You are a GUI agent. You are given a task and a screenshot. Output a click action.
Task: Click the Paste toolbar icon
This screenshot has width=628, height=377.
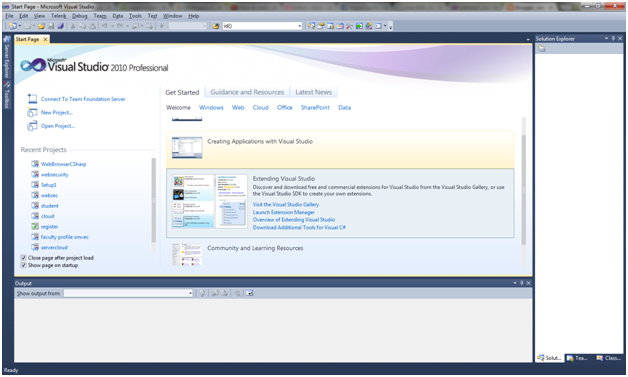92,26
